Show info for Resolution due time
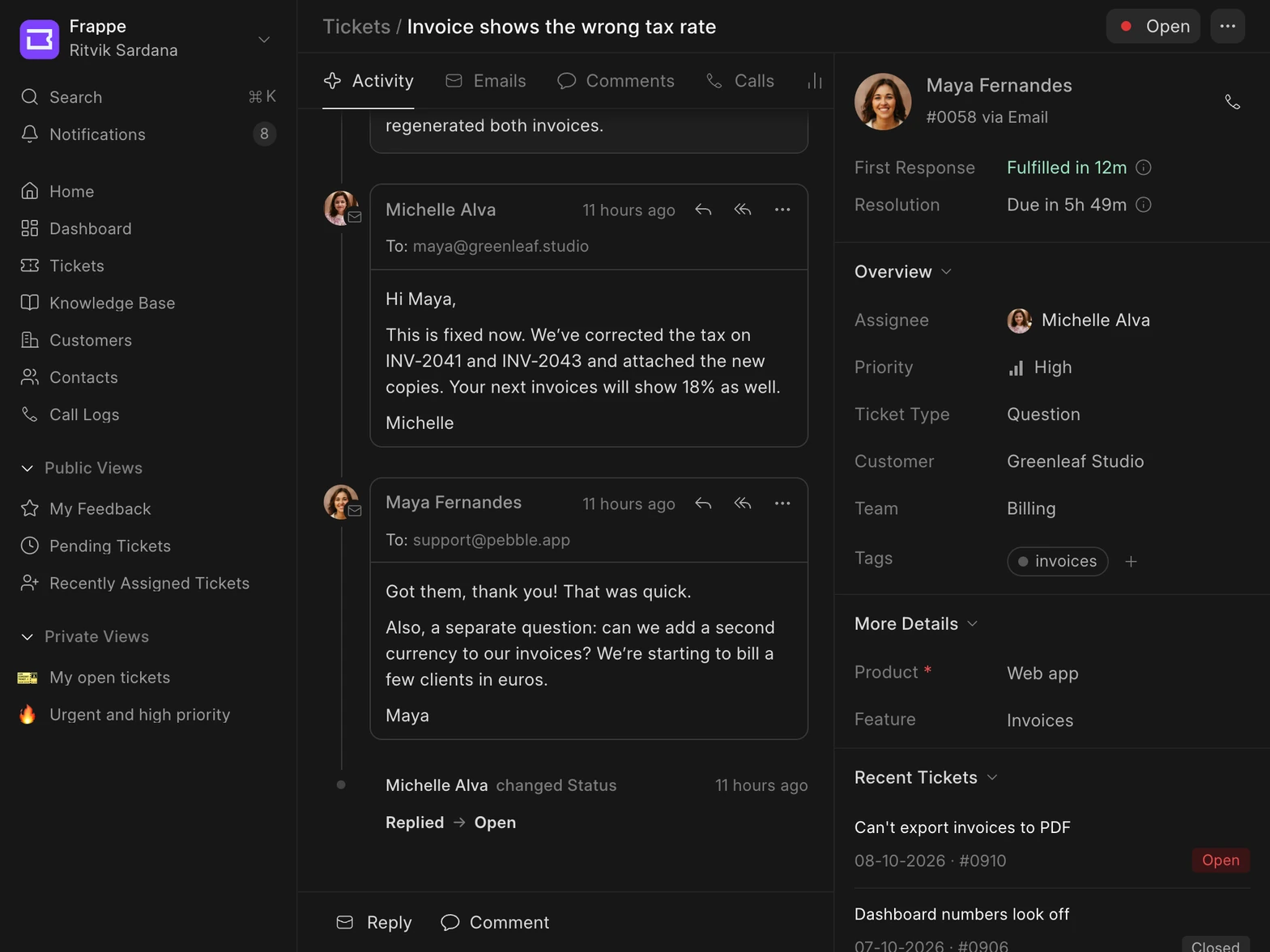 coord(1144,205)
